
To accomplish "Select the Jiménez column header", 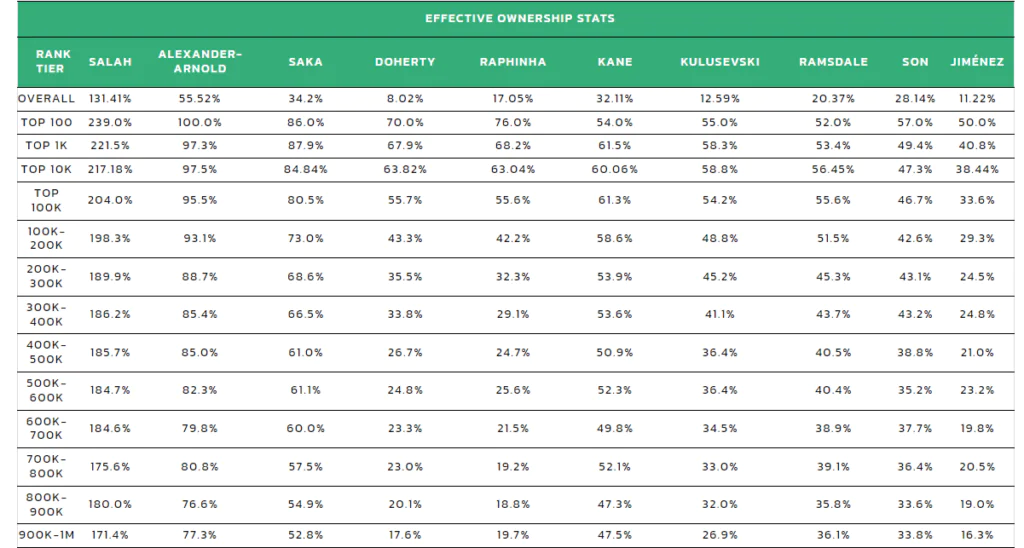I will [976, 62].
